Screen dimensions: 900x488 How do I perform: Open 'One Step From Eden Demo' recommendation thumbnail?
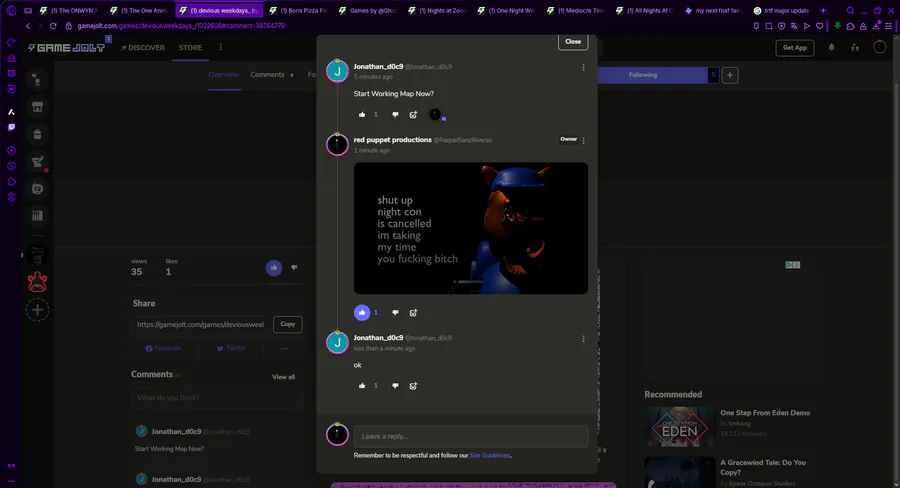[680, 427]
